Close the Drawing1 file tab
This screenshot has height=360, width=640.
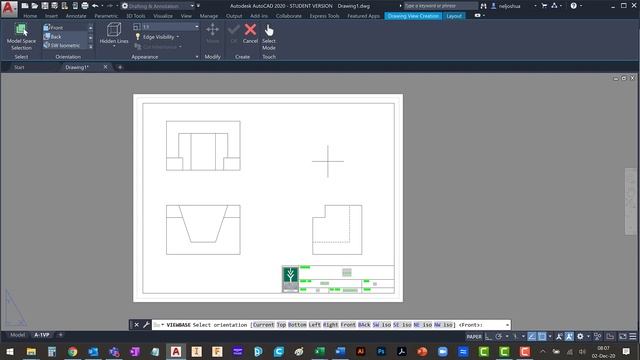click(x=105, y=67)
